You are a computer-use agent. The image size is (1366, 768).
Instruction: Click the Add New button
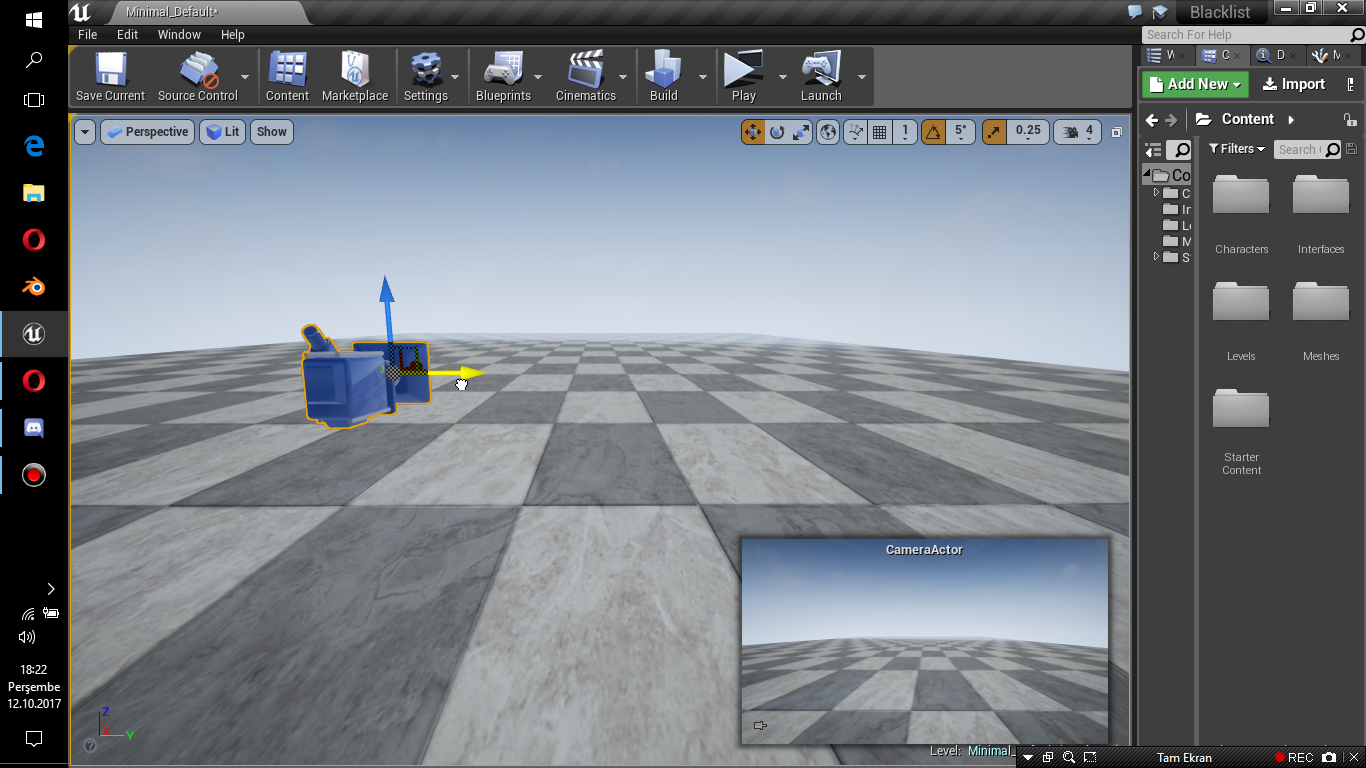[x=1195, y=84]
